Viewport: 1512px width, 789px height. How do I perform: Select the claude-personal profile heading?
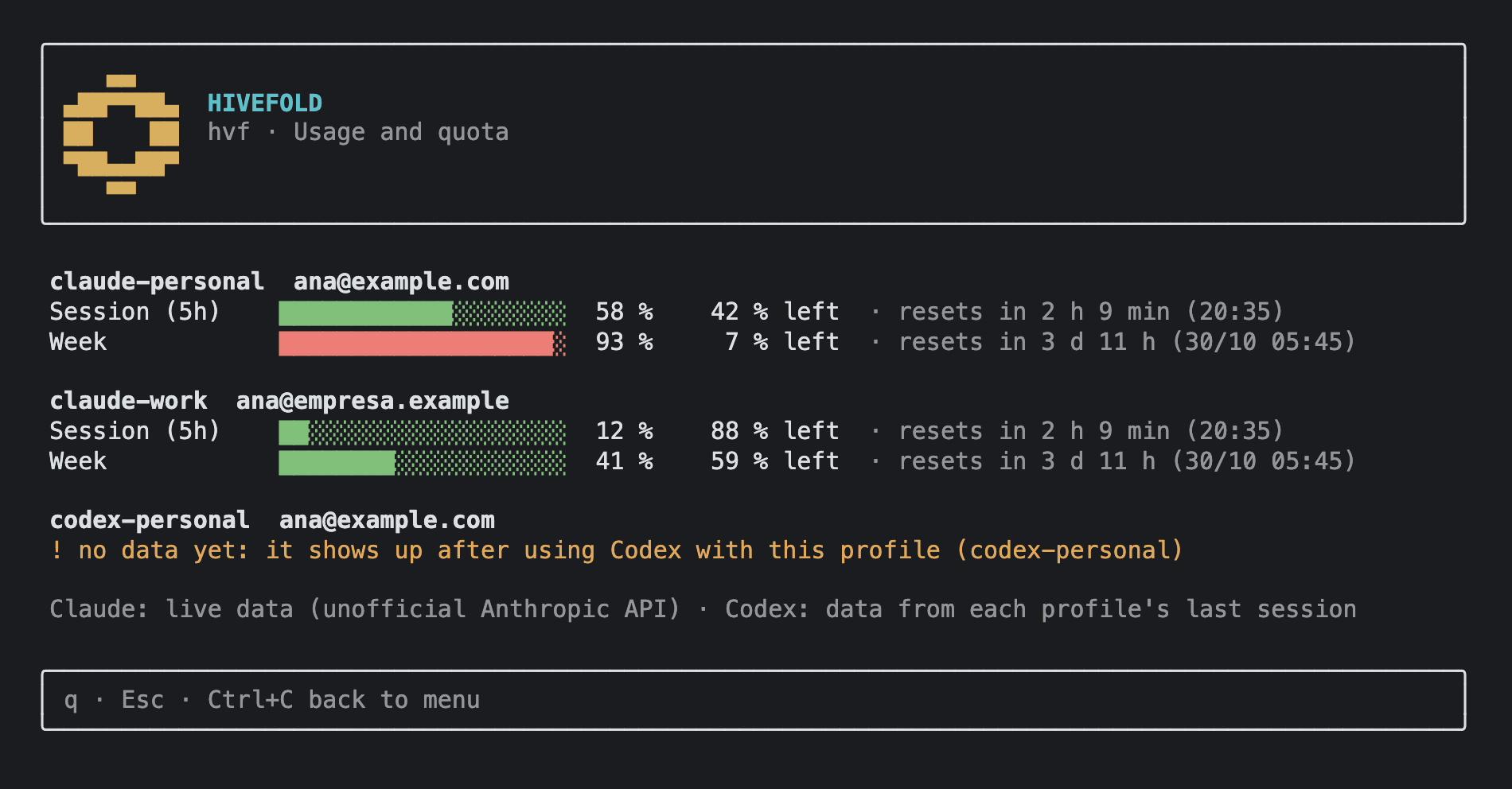point(157,282)
